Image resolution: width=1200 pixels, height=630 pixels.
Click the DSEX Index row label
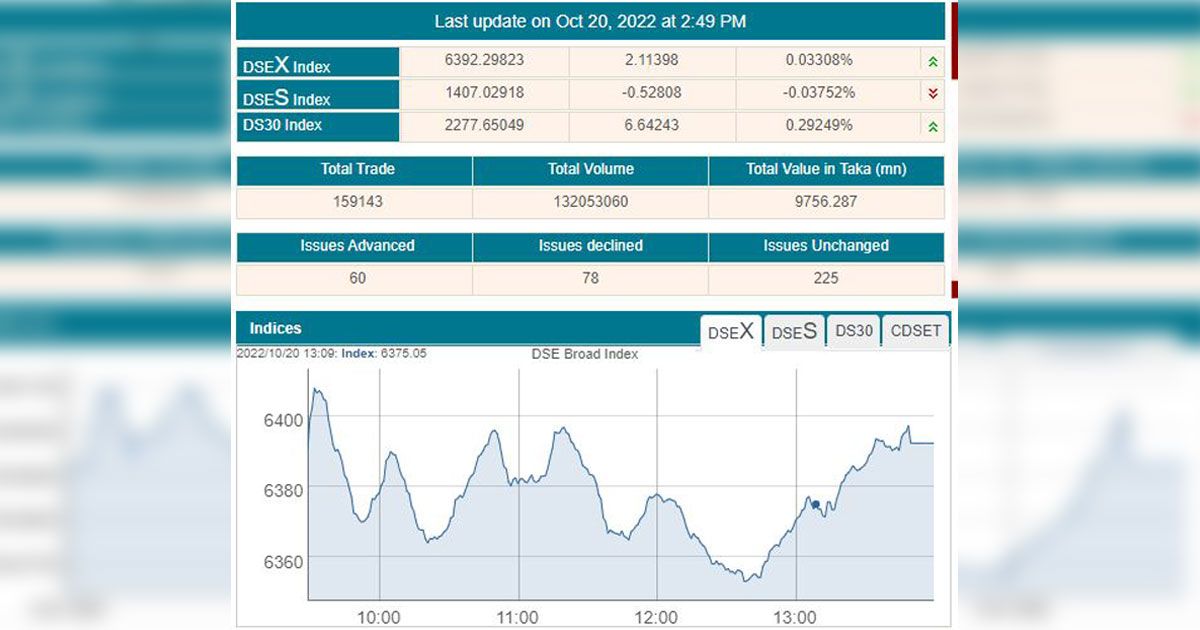click(318, 63)
